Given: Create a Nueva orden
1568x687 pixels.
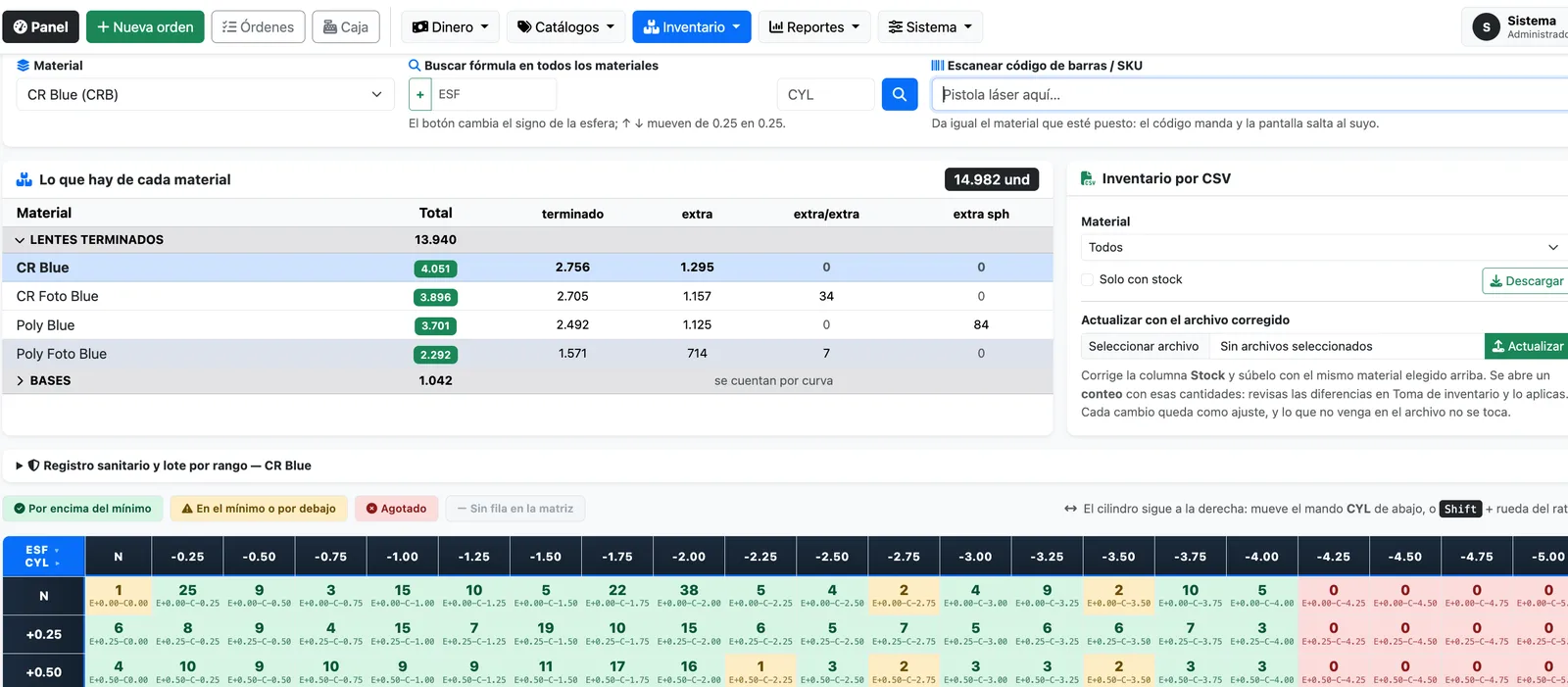Looking at the screenshot, I should 145,27.
